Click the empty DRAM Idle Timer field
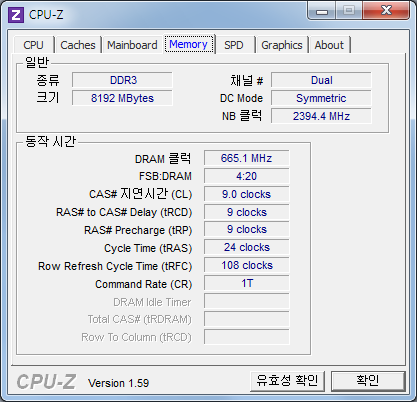 (247, 301)
